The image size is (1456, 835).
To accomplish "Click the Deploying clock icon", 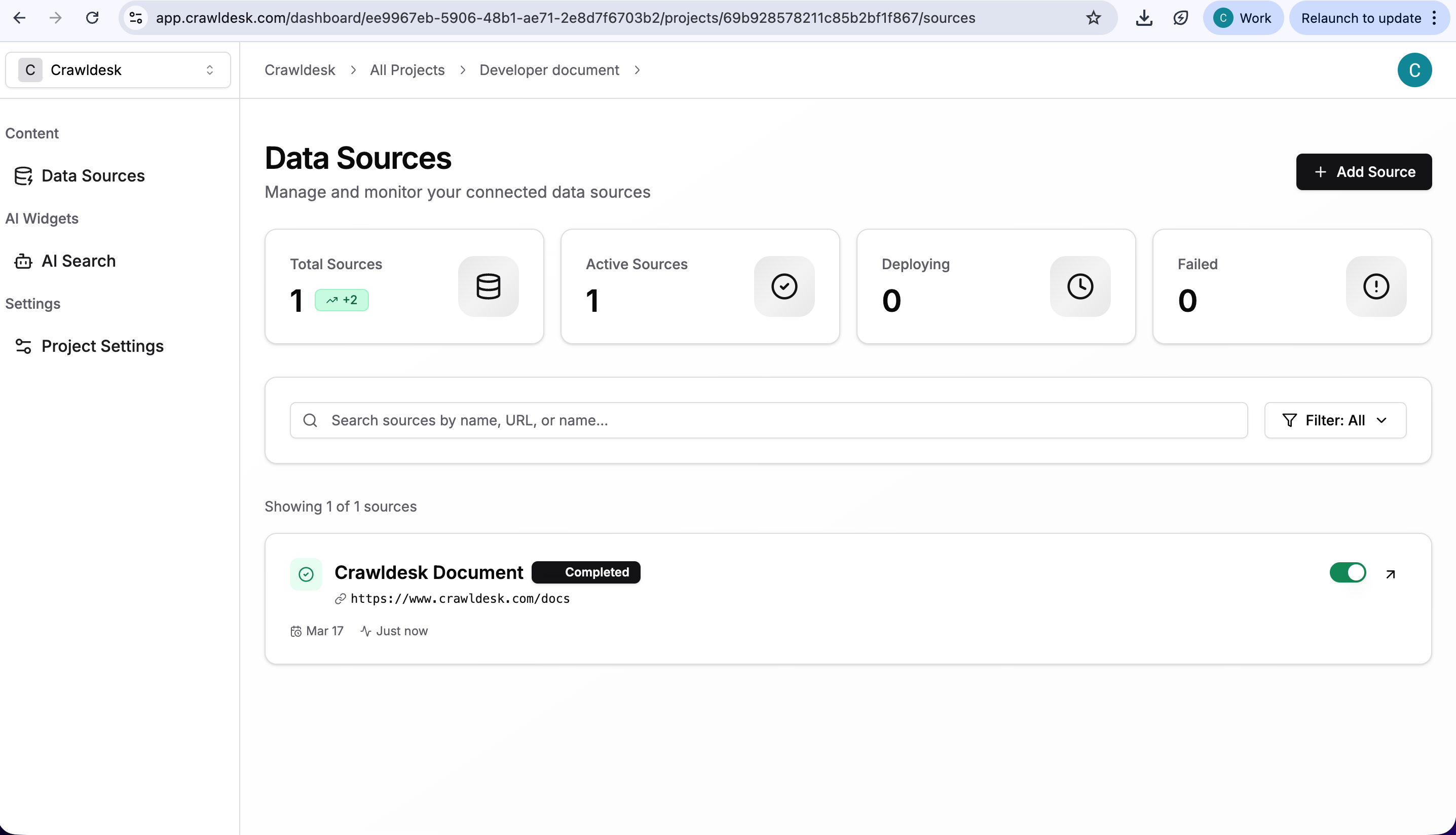I will click(x=1079, y=286).
